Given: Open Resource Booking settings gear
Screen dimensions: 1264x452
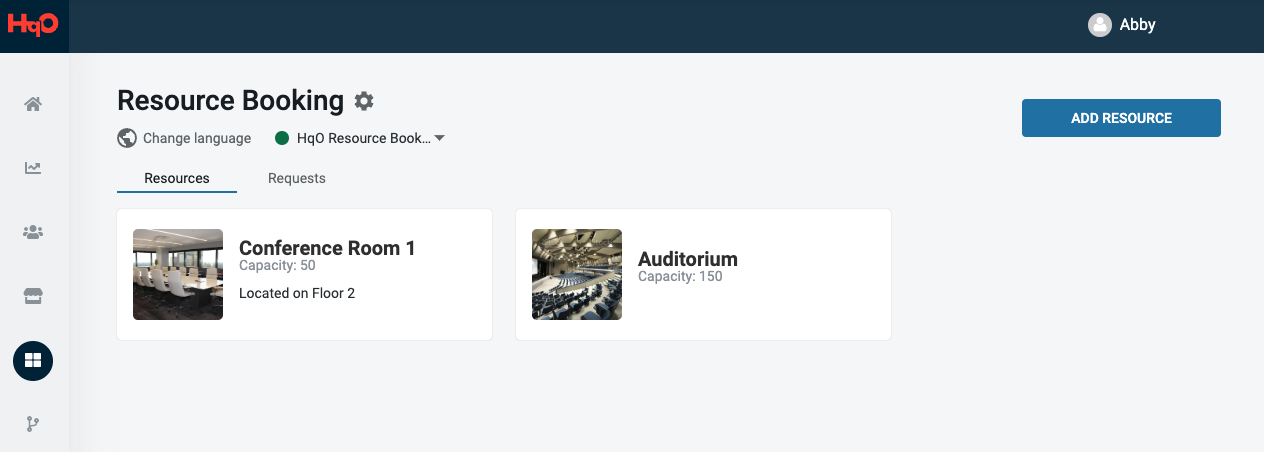Looking at the screenshot, I should point(364,101).
